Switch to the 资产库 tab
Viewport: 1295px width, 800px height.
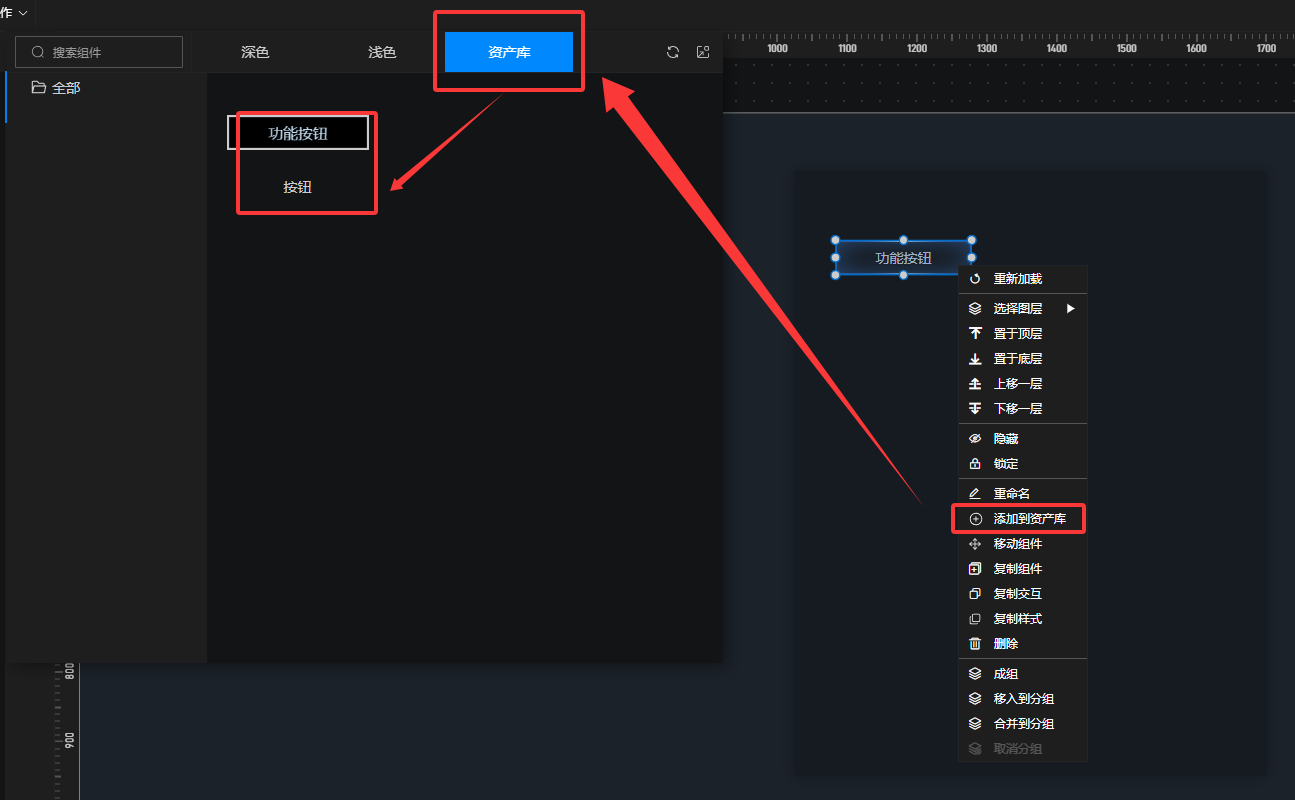point(509,52)
